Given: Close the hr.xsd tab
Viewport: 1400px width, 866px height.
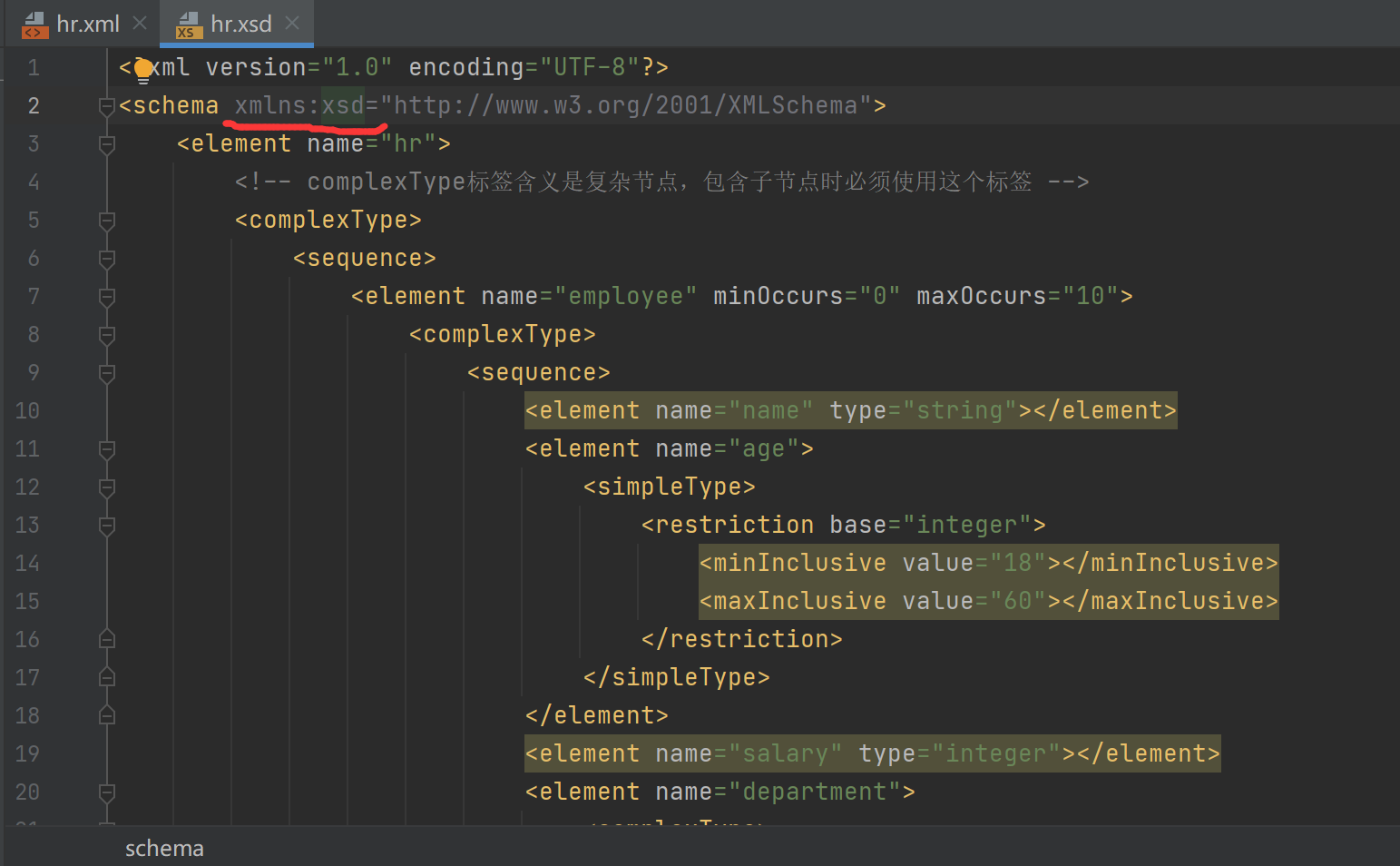Looking at the screenshot, I should click(x=292, y=25).
